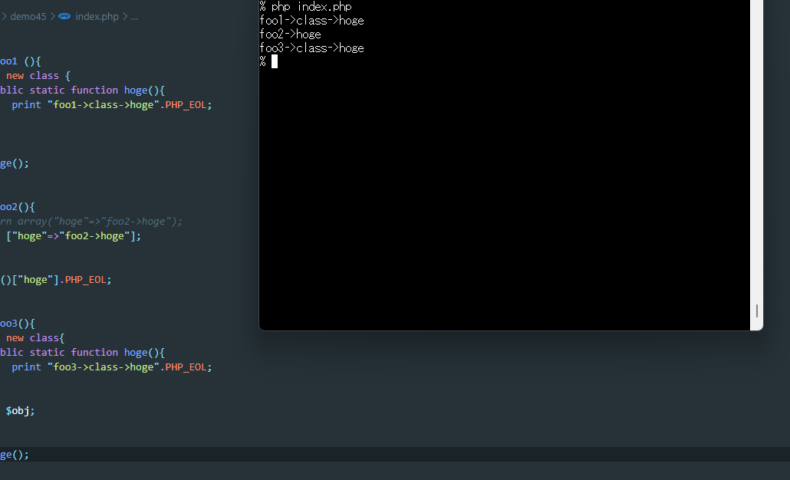Click the highlighted last 'ge();' code line
This screenshot has height=480, width=790.
tap(15, 455)
